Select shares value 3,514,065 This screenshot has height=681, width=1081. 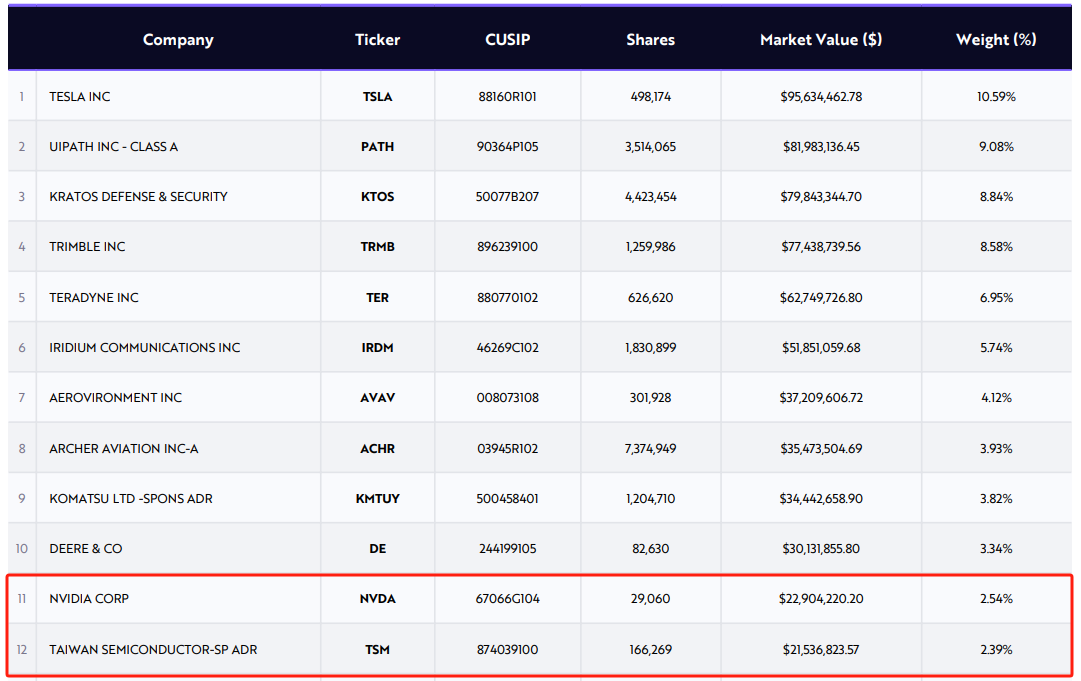coord(650,147)
